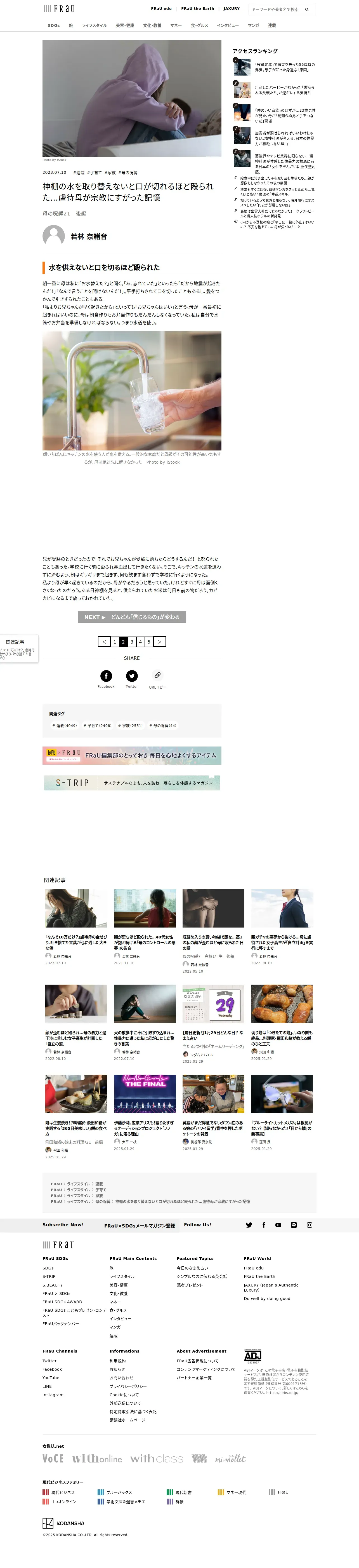Open プライバシーポリシー footer link

128,1386
